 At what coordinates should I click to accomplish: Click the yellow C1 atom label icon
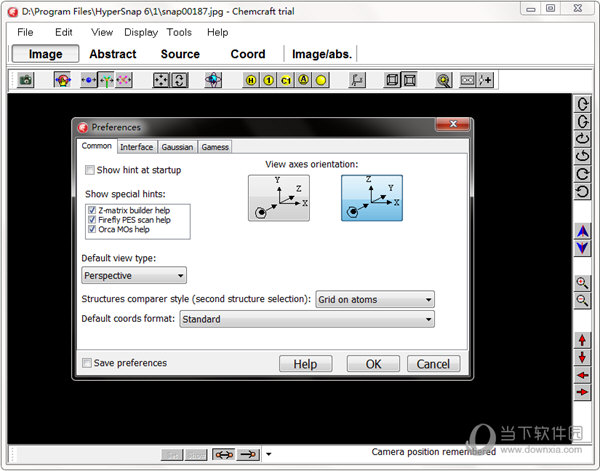[x=285, y=80]
